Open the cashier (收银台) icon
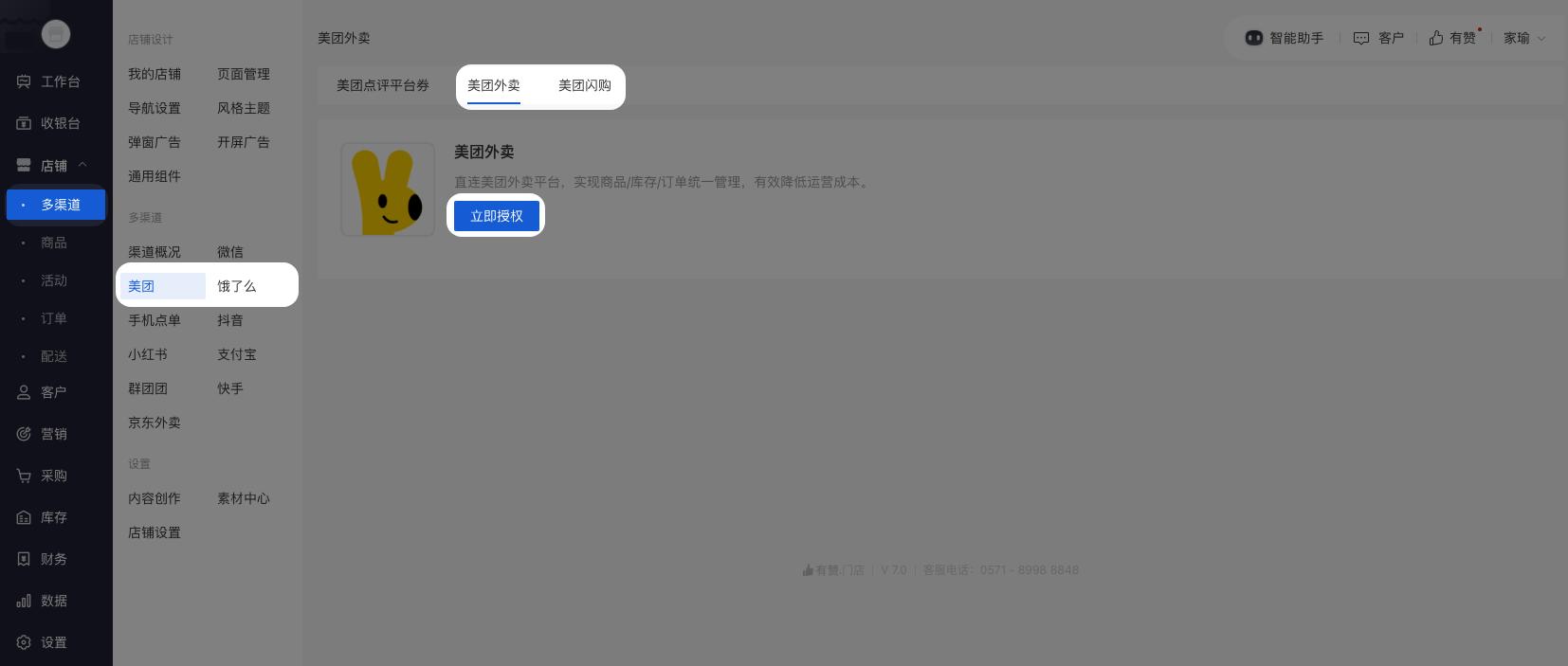 (x=24, y=123)
